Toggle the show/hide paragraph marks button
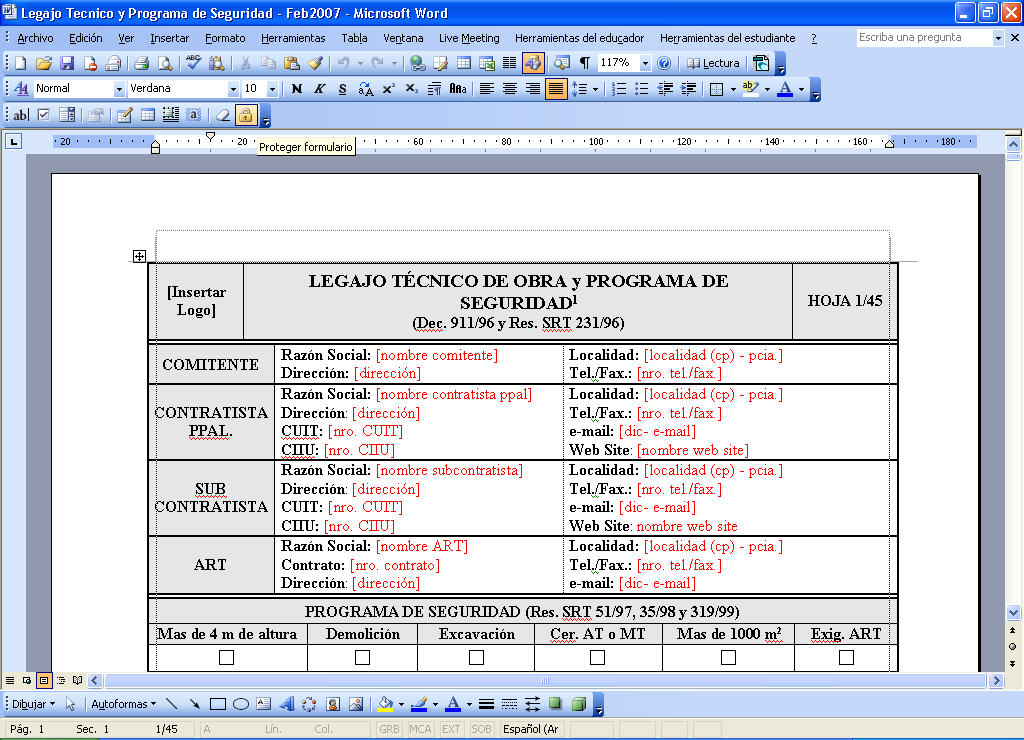 585,63
